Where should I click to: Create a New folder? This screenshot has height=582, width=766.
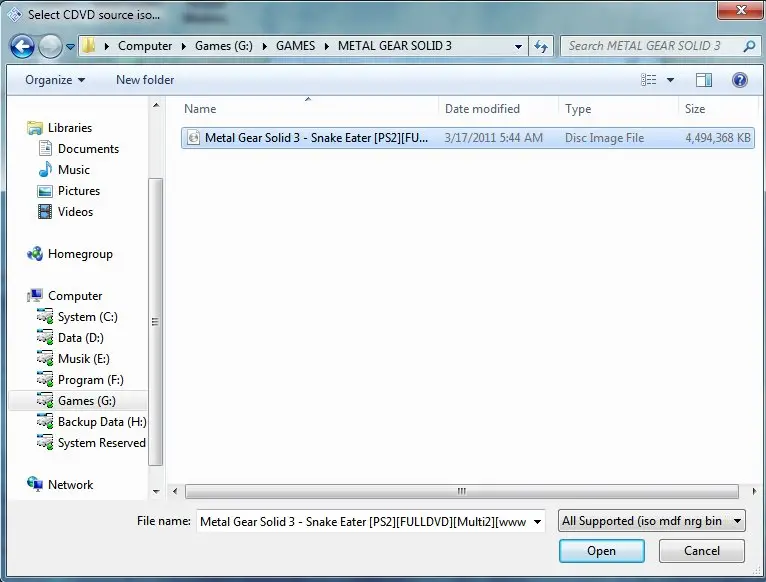click(145, 80)
